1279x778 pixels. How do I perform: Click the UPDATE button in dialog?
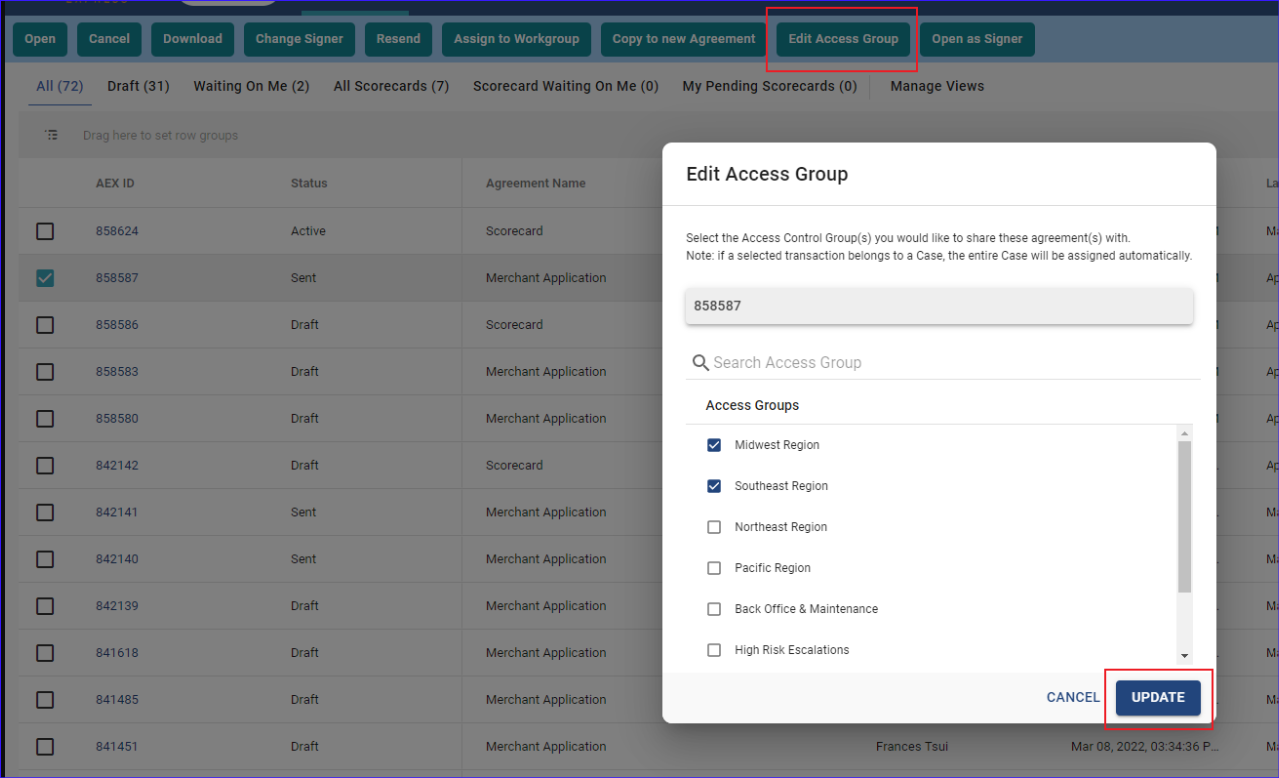tap(1158, 697)
